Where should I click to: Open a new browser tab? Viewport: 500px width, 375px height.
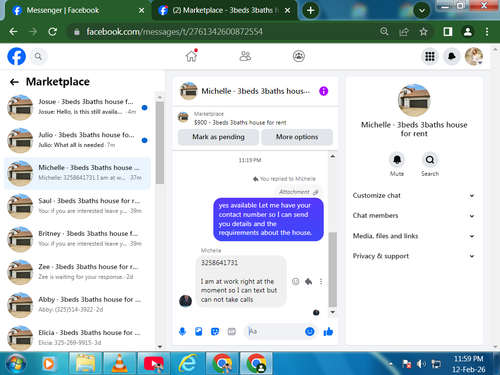click(x=310, y=11)
